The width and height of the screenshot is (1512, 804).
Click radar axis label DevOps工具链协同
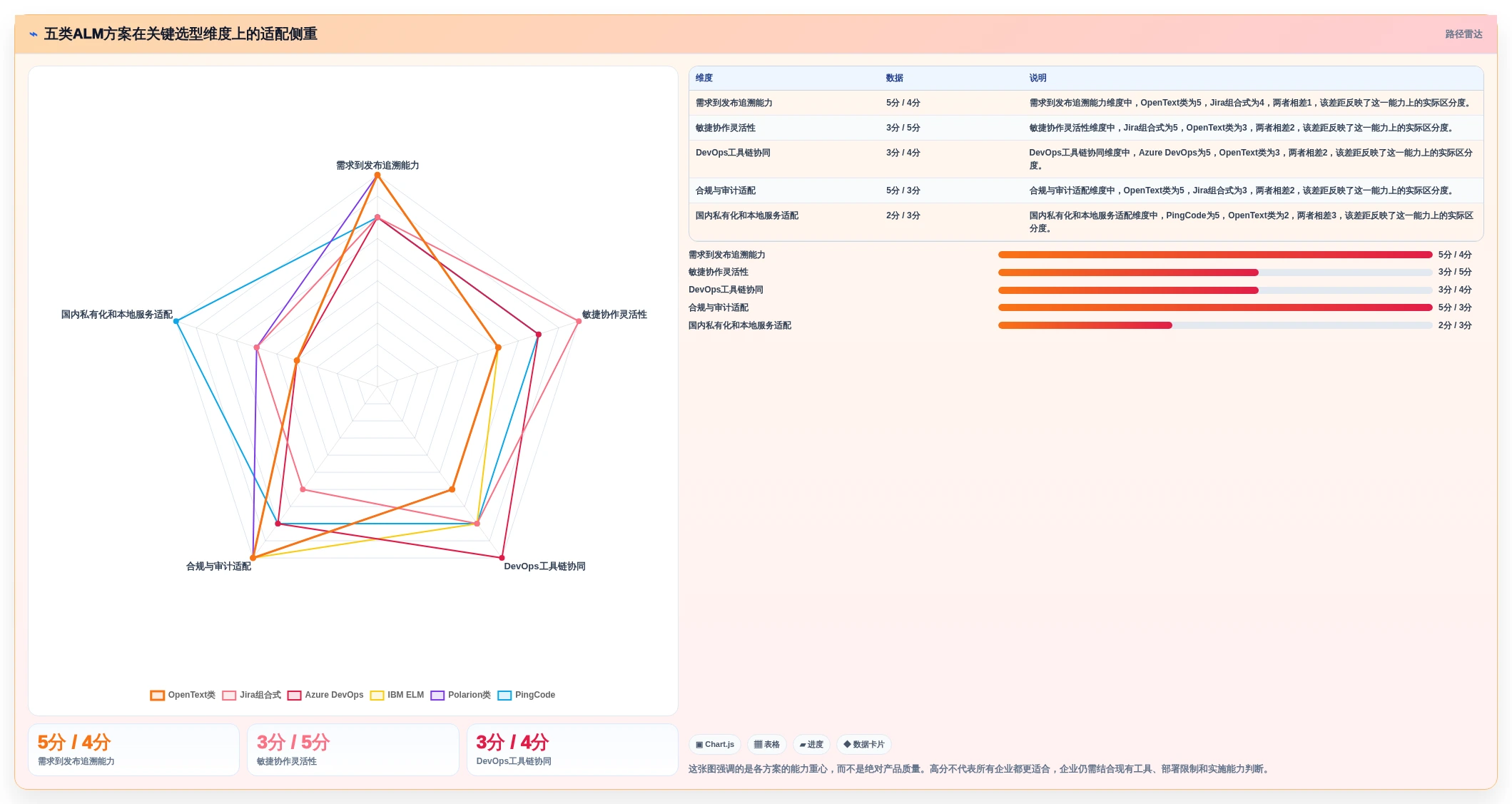click(544, 566)
